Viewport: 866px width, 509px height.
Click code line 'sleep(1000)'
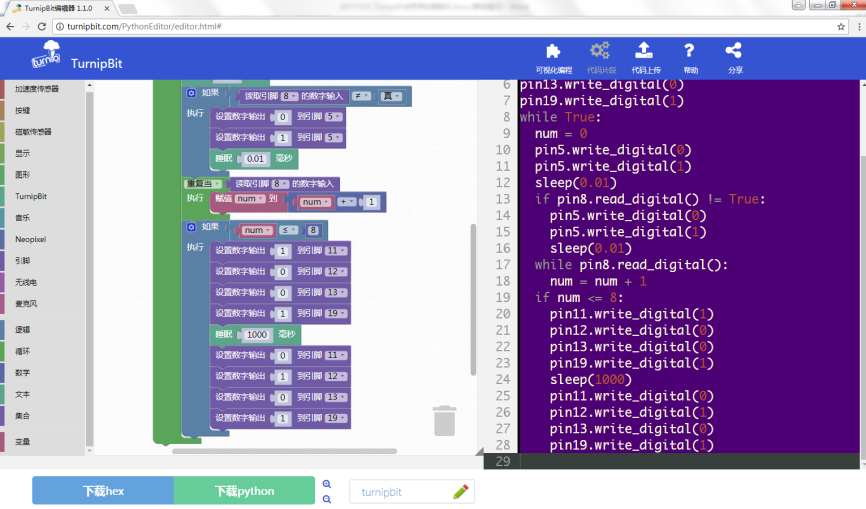pos(590,379)
